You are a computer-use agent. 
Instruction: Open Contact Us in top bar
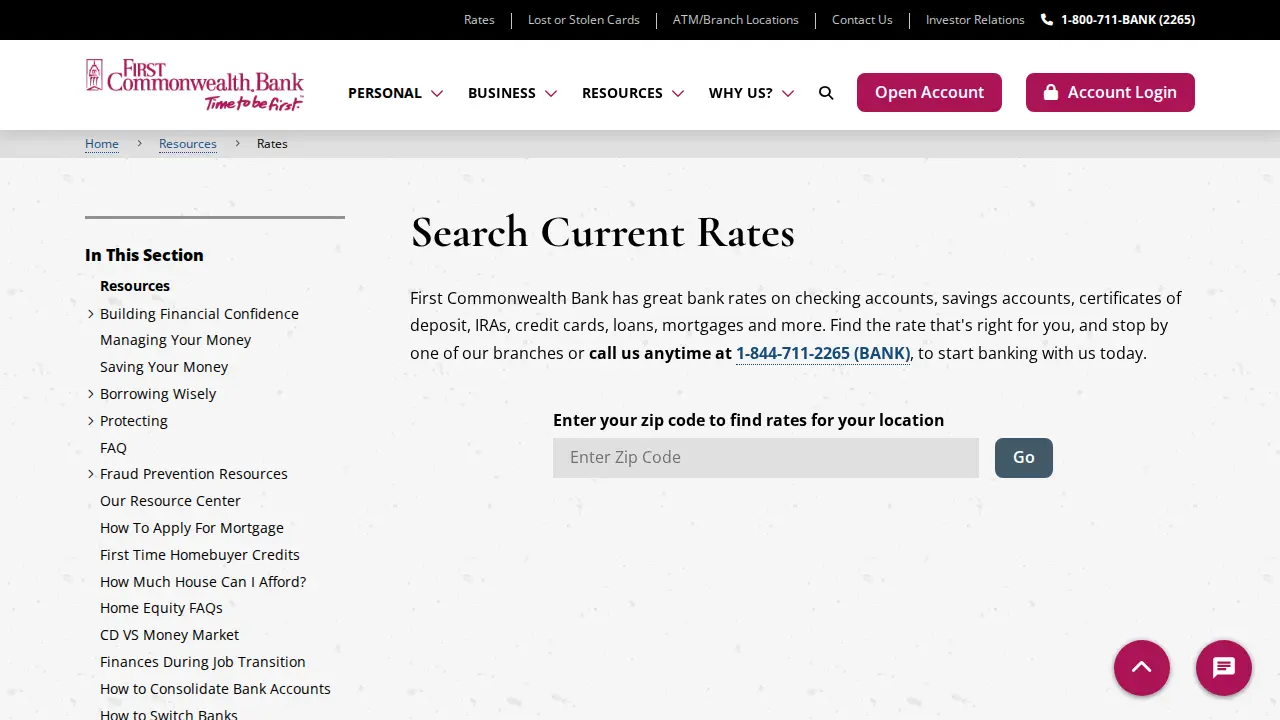click(x=862, y=20)
